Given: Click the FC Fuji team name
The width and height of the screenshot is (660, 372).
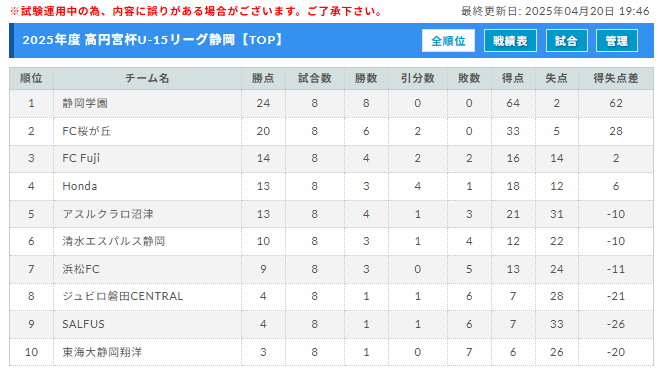Looking at the screenshot, I should [81, 158].
